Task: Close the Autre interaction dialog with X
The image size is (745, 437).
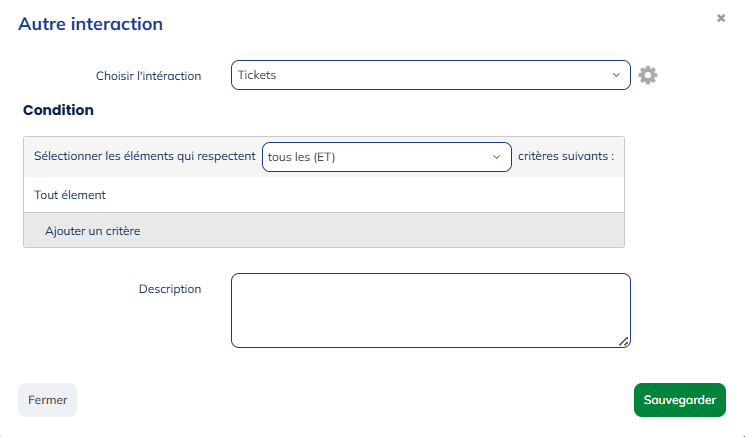Action: coord(721,18)
